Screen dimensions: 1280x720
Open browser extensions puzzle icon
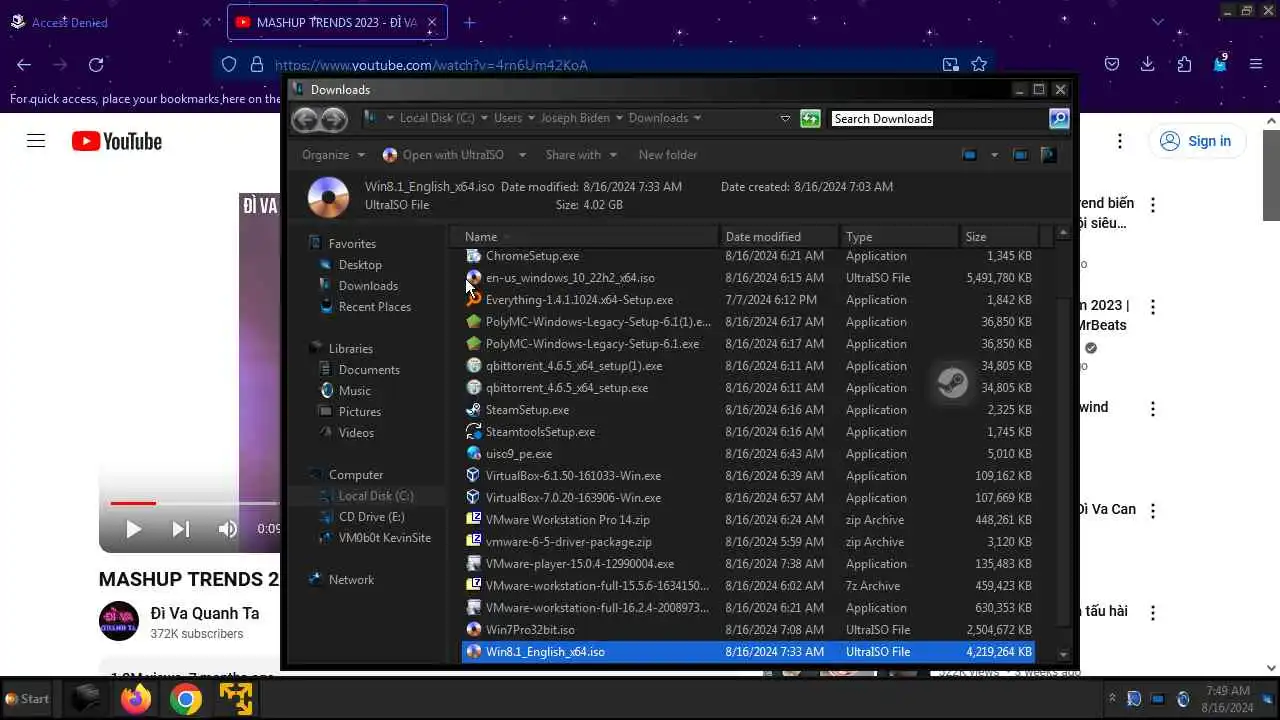[x=1184, y=64]
